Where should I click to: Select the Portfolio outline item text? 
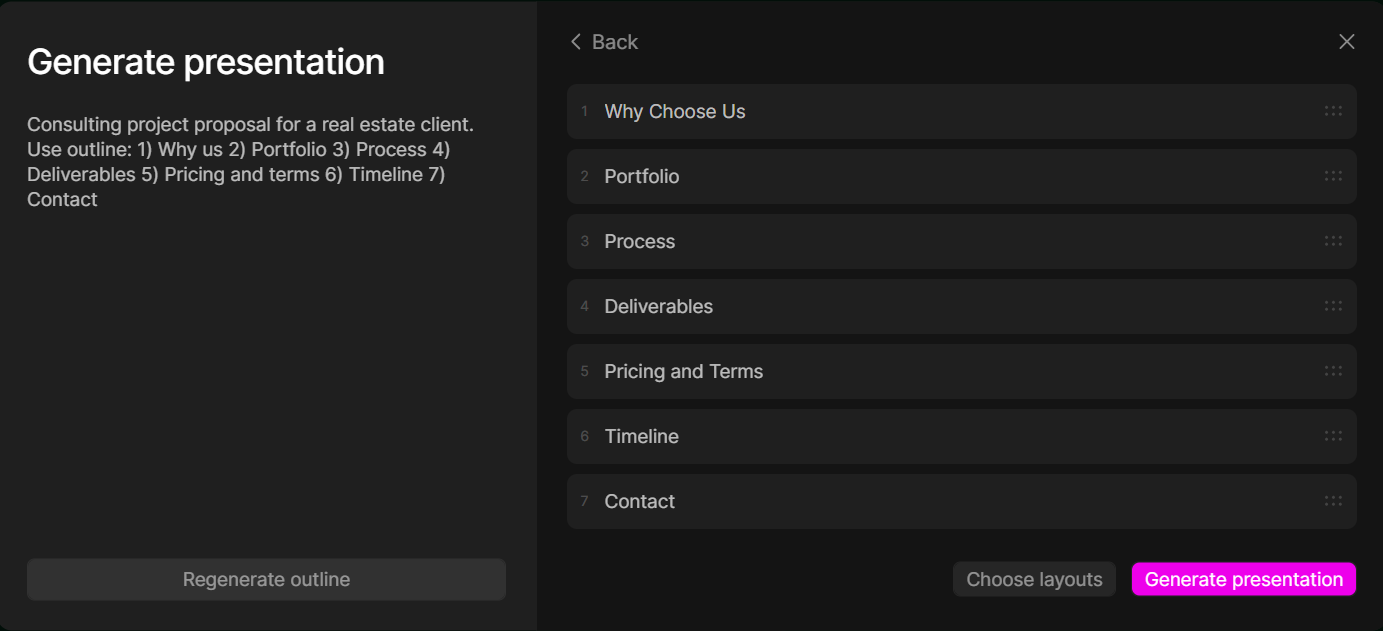(x=642, y=176)
